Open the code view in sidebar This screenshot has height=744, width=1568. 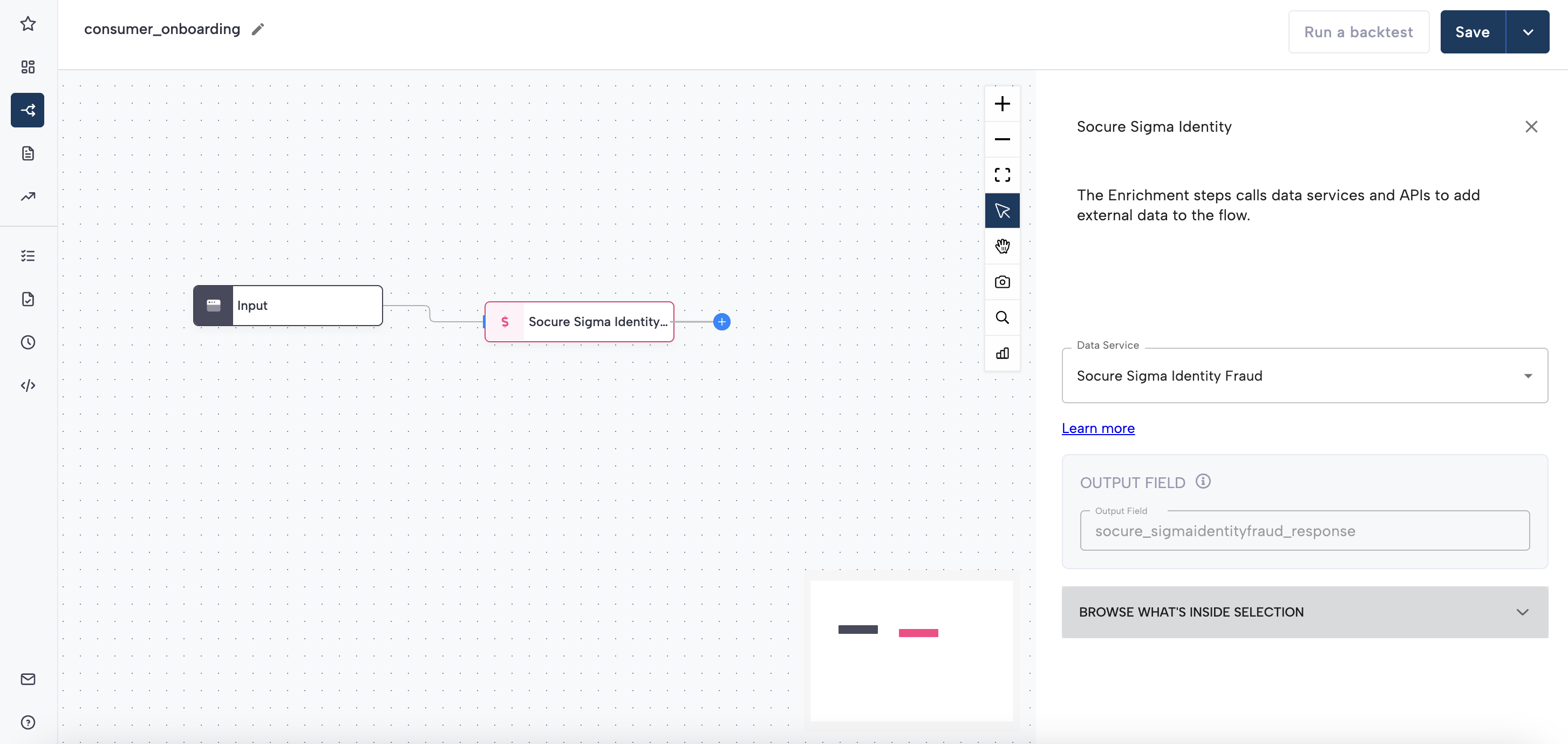(28, 385)
